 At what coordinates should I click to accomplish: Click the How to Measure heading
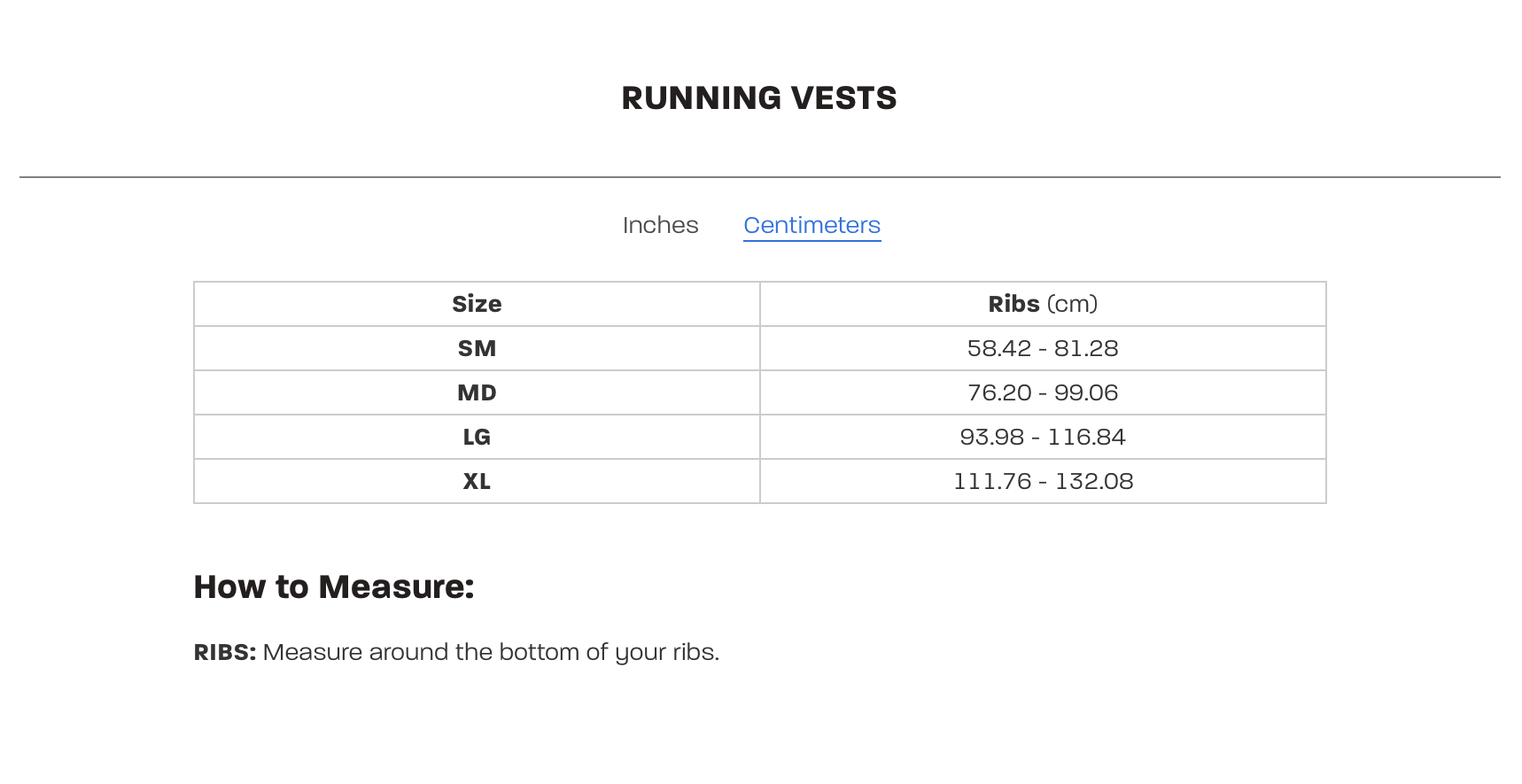click(x=334, y=586)
